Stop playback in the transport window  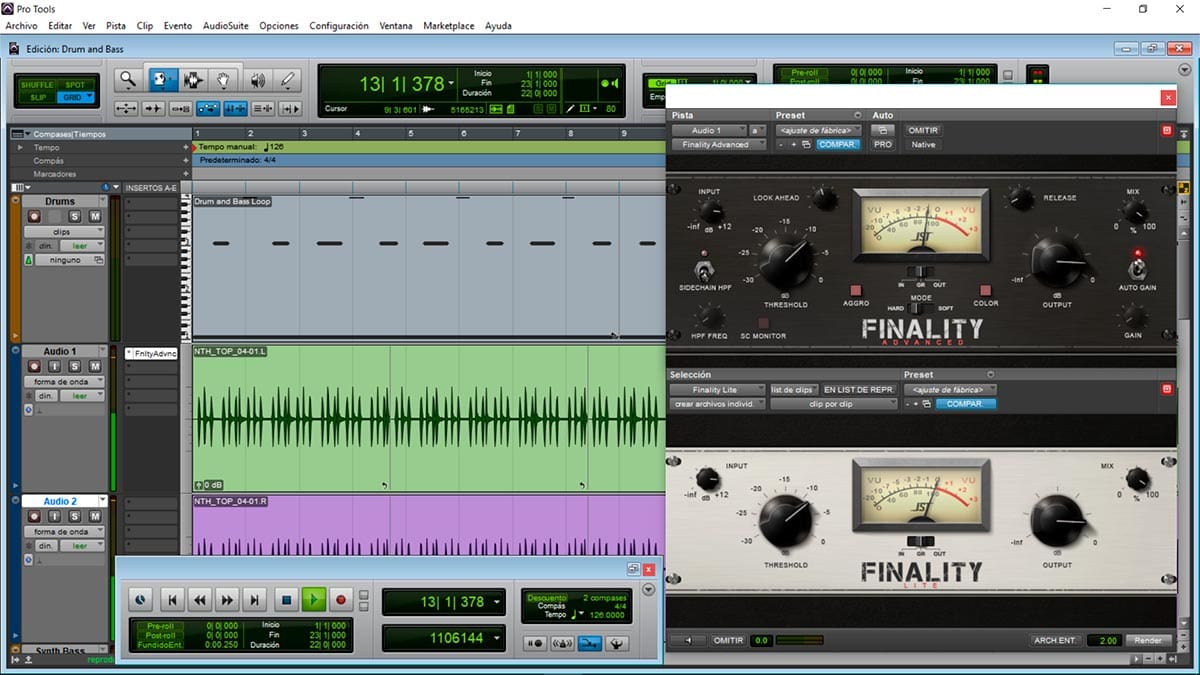[x=286, y=600]
